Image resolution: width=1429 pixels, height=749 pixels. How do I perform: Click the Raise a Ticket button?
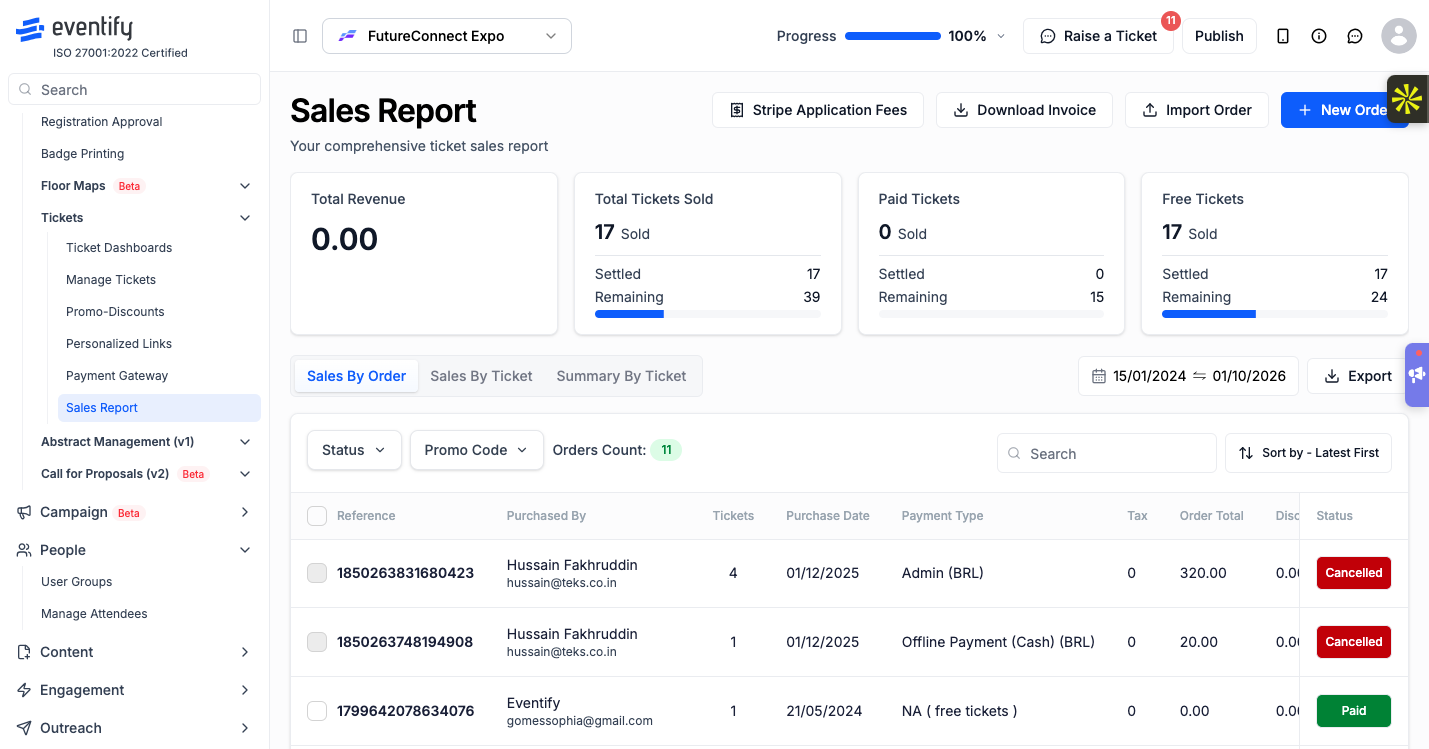pos(1098,36)
